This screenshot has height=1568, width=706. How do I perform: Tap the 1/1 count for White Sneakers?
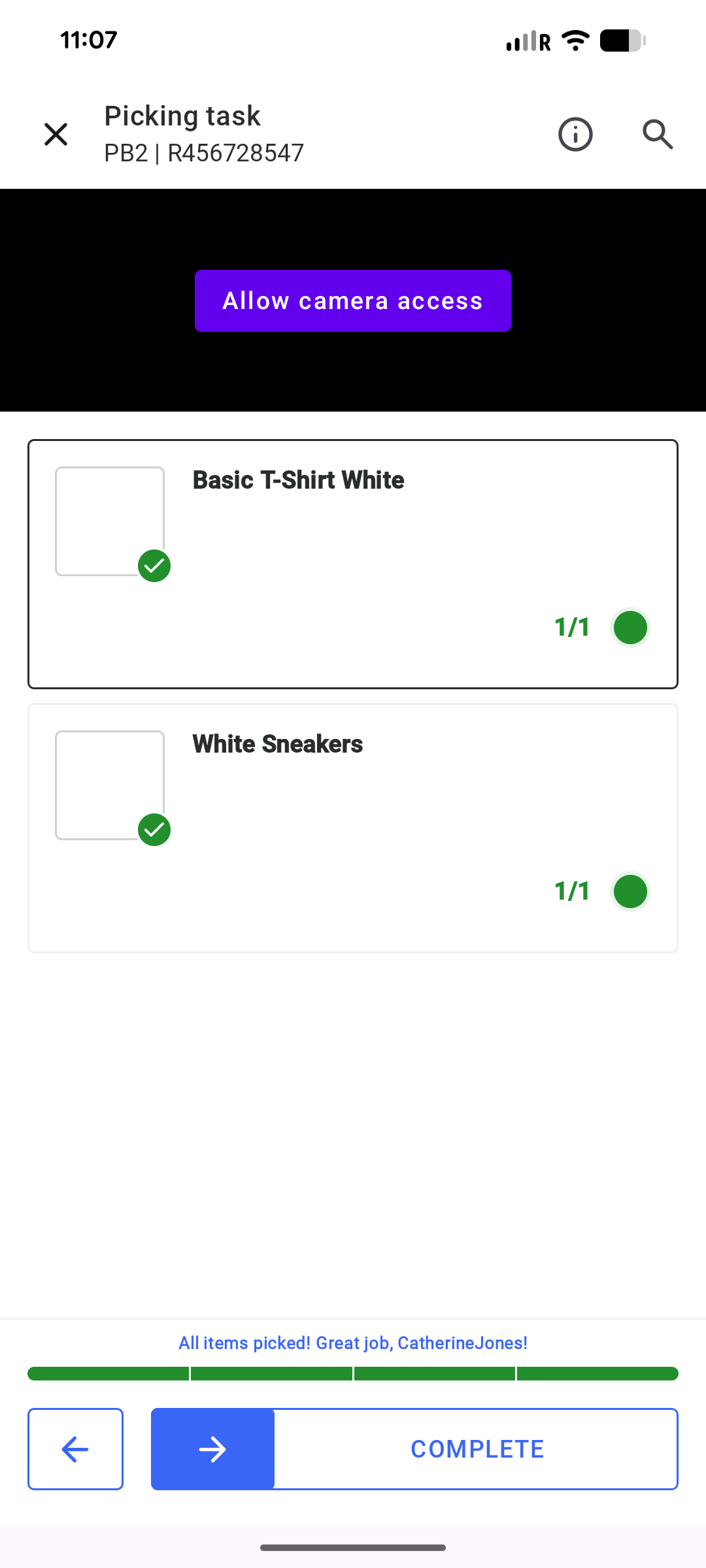point(572,891)
